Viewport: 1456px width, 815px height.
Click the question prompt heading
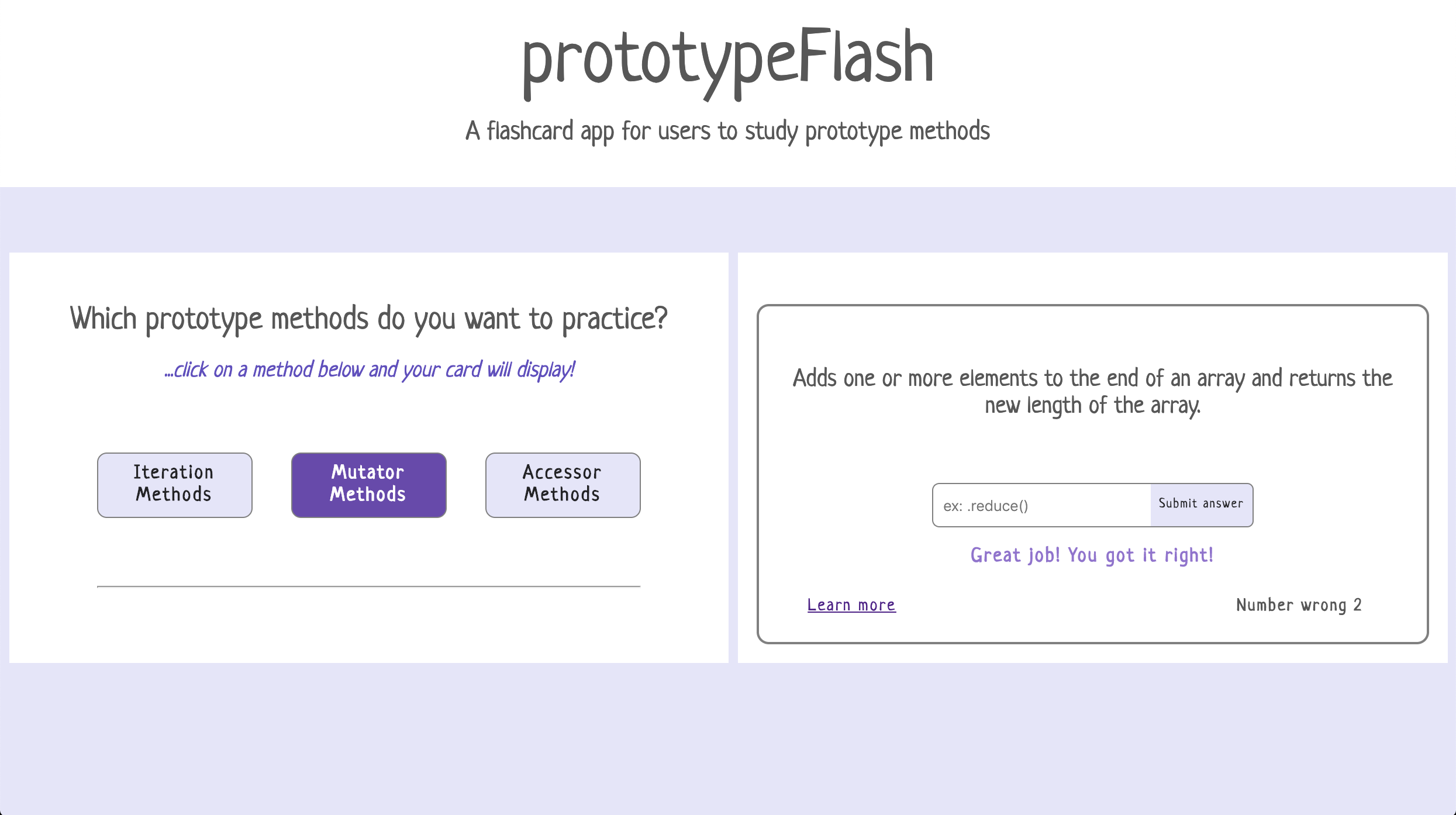click(x=370, y=319)
